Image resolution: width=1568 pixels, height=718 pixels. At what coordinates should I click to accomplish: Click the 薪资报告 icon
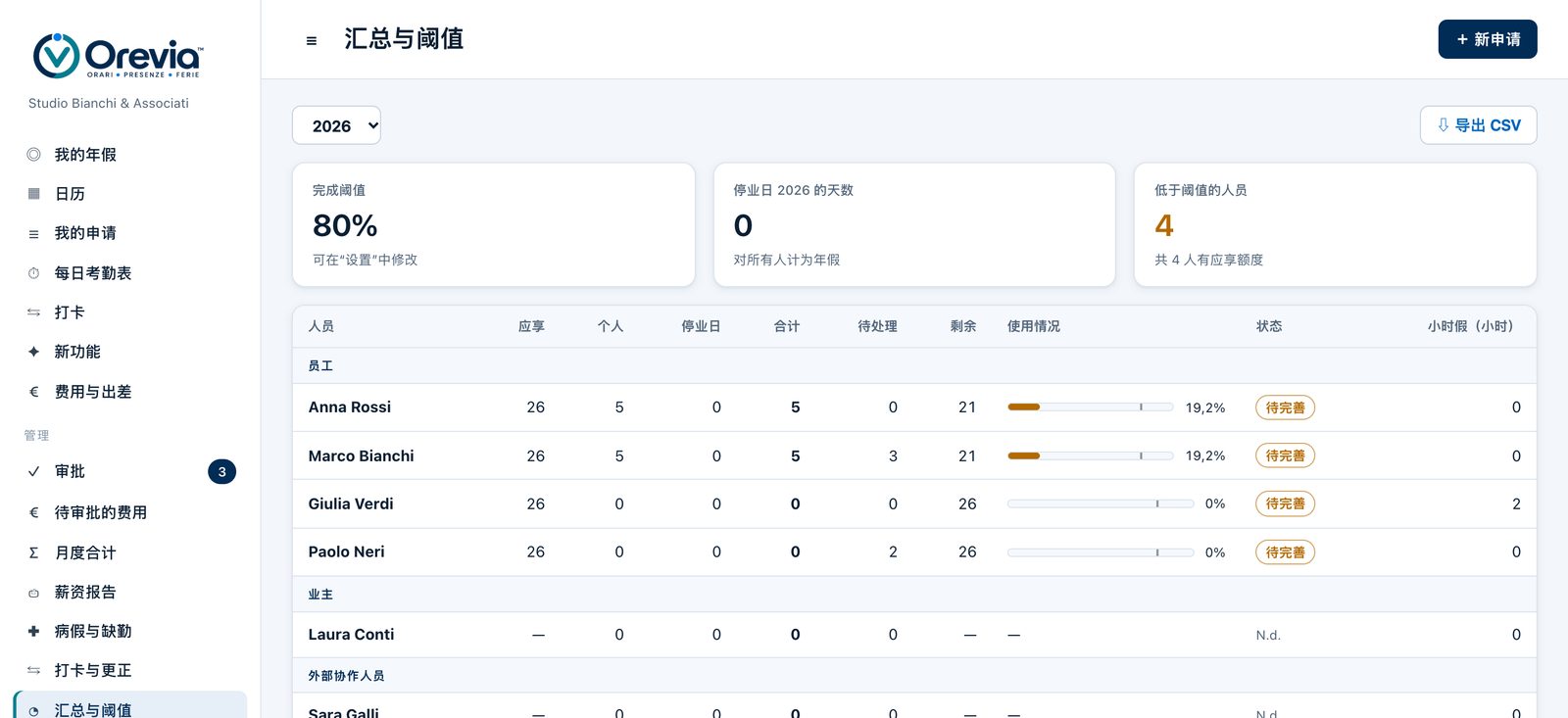tap(33, 593)
